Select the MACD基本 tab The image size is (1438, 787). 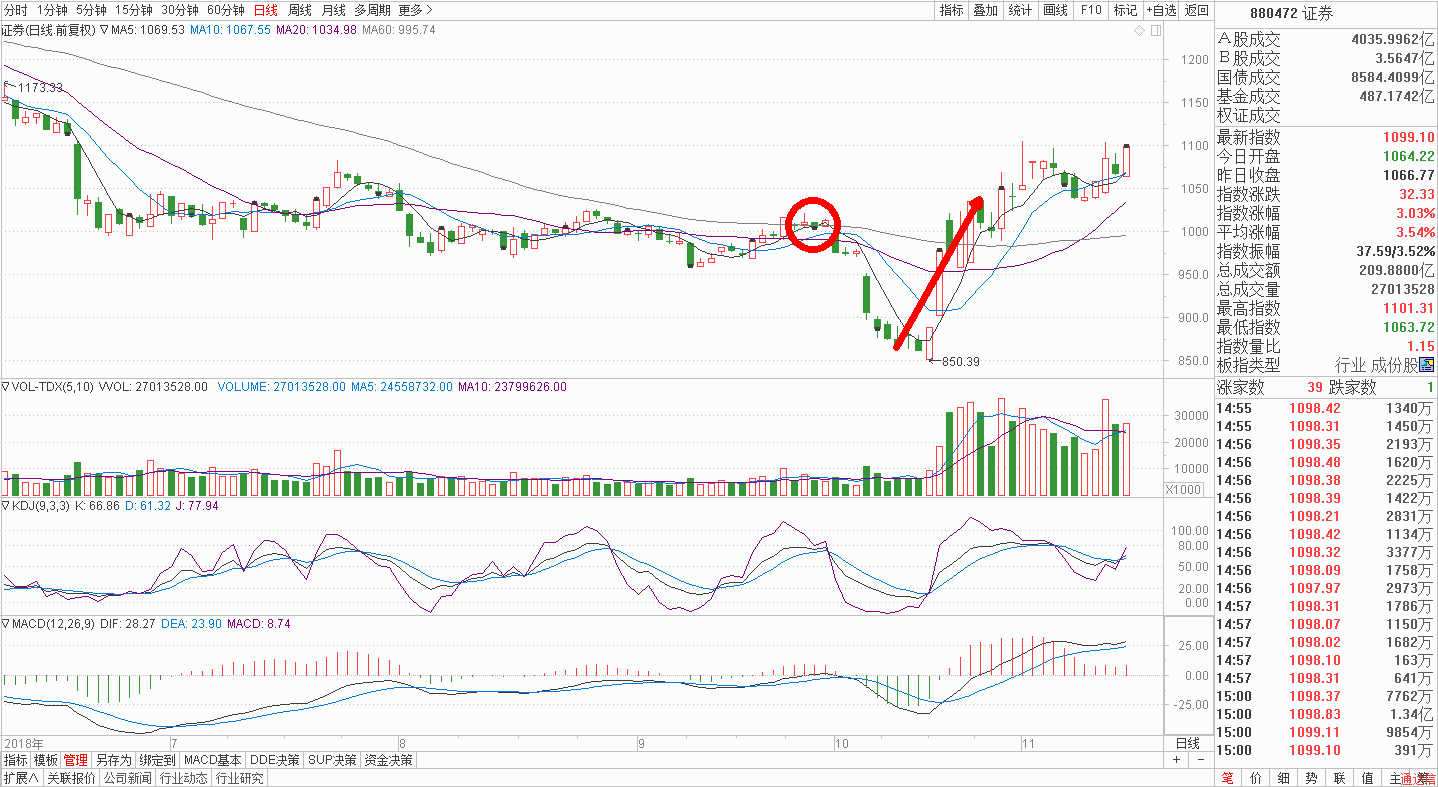[212, 760]
